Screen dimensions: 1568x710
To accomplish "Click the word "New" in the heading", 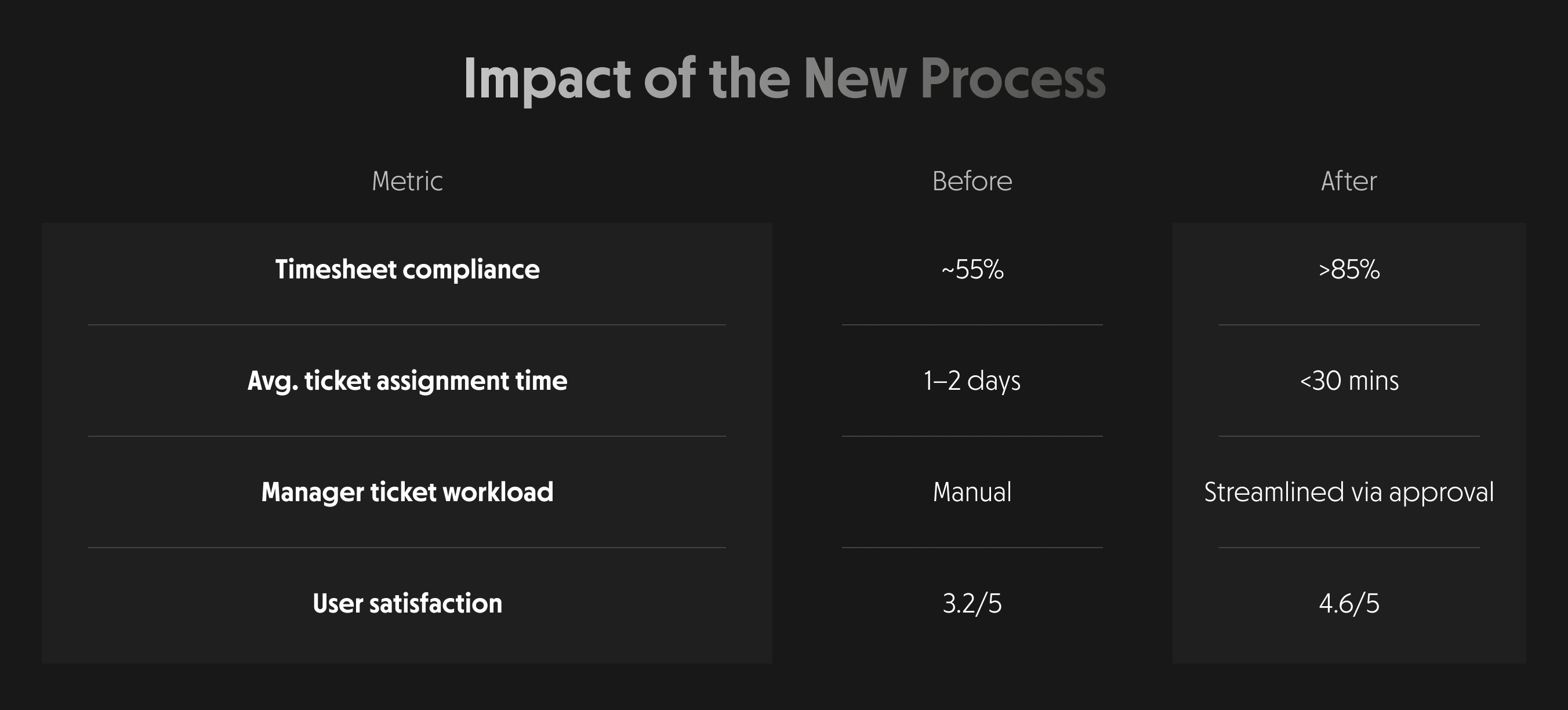I will click(855, 79).
